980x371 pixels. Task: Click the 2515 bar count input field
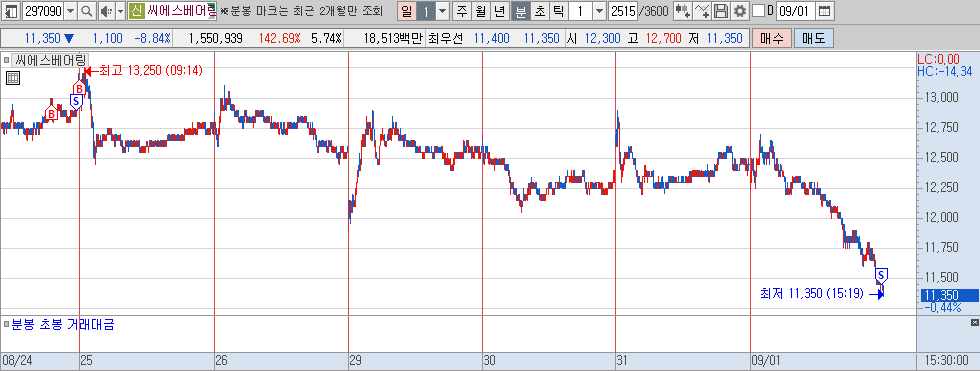pos(622,11)
